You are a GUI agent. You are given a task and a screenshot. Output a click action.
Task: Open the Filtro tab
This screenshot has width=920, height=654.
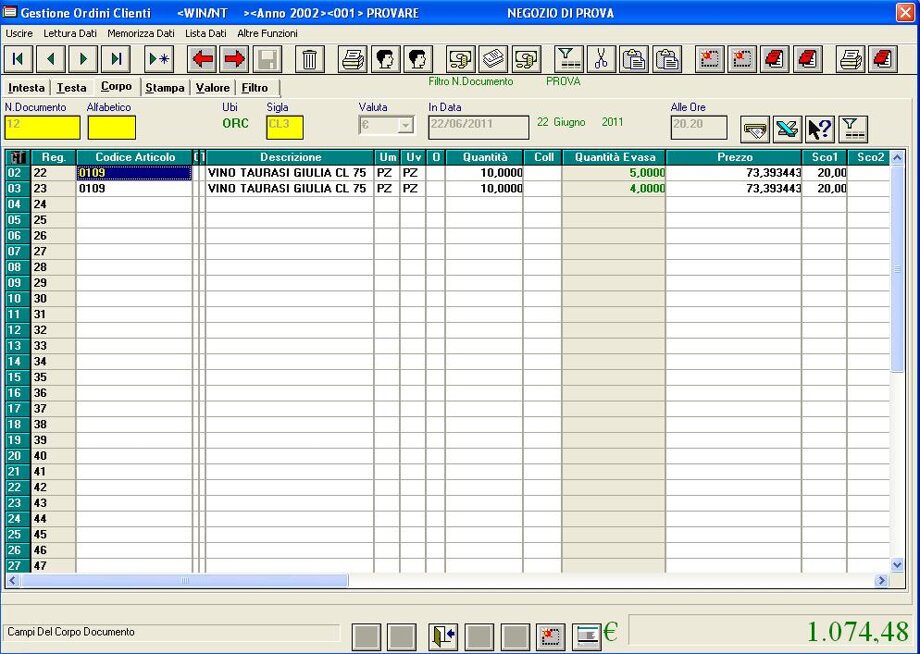click(x=255, y=88)
